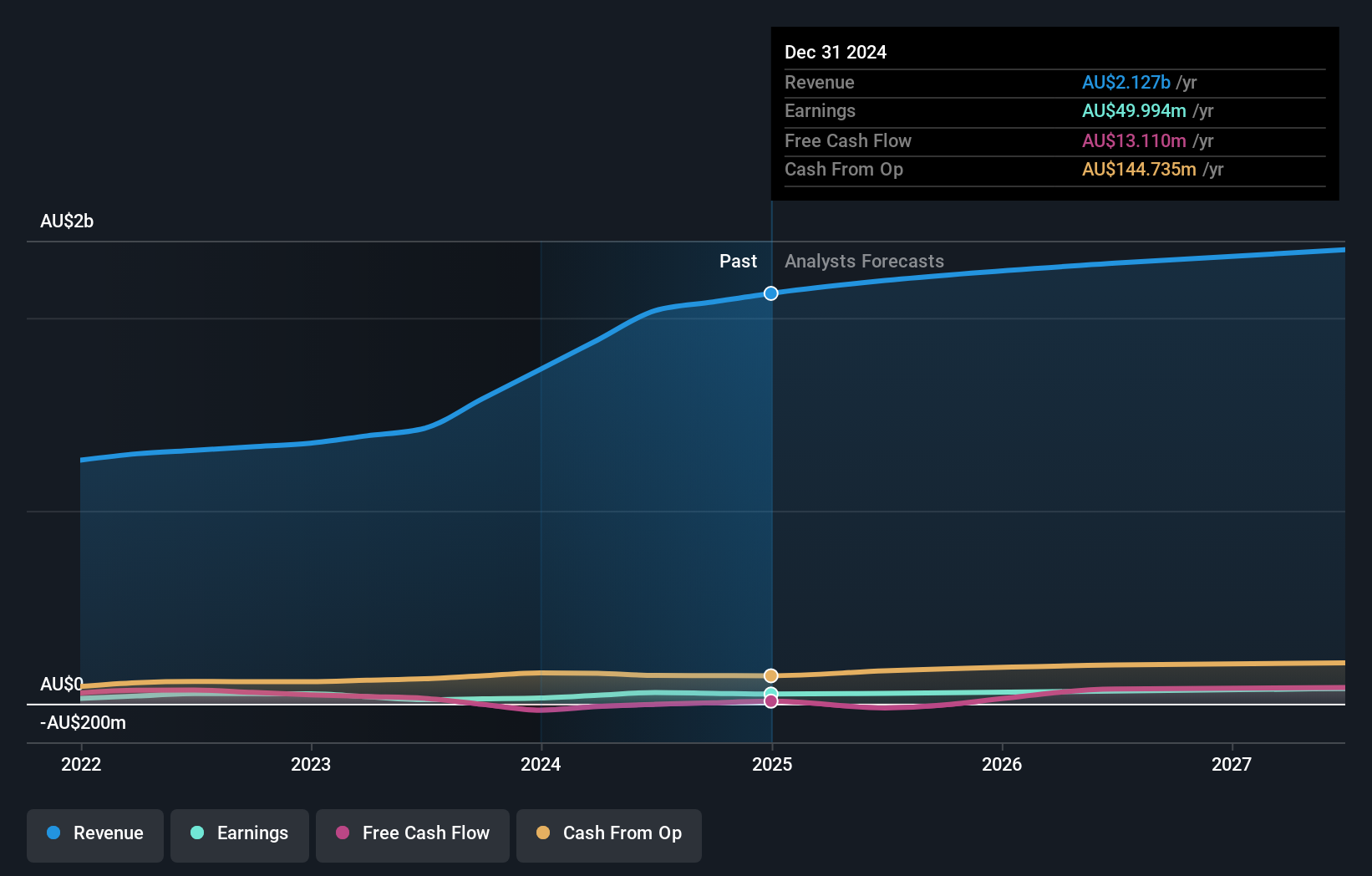1372x876 pixels.
Task: Switch to the Past section of the chart
Action: pos(738,261)
